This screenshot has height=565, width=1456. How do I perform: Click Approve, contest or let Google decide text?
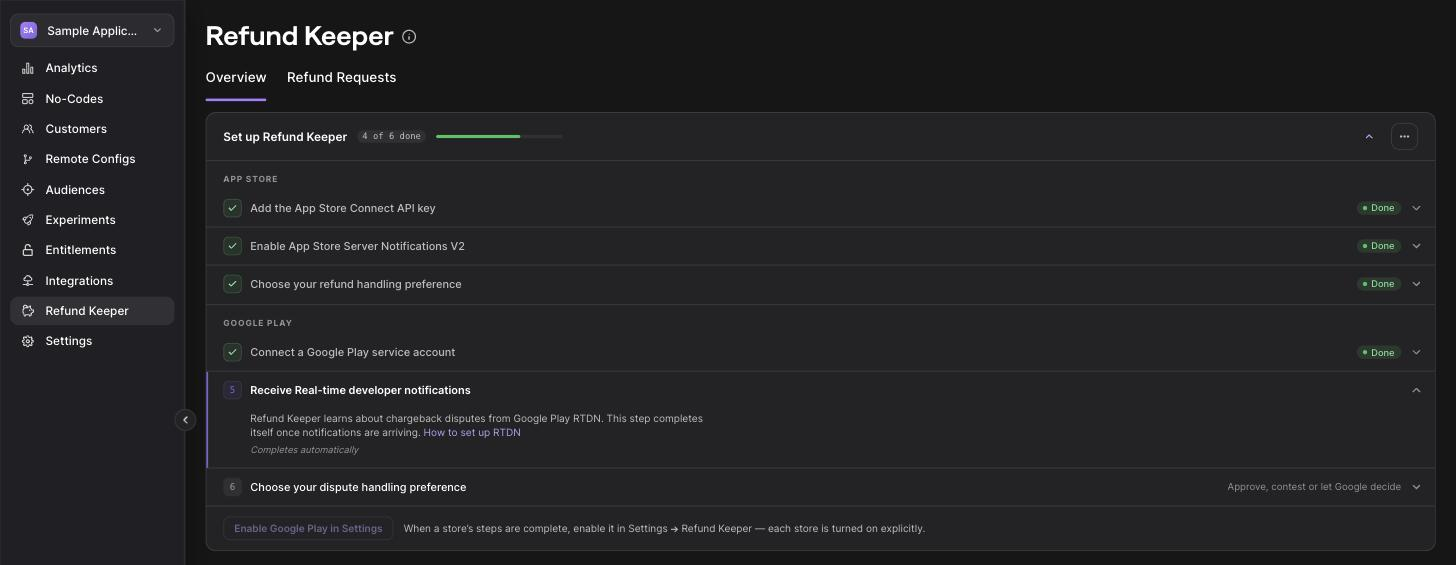1314,487
